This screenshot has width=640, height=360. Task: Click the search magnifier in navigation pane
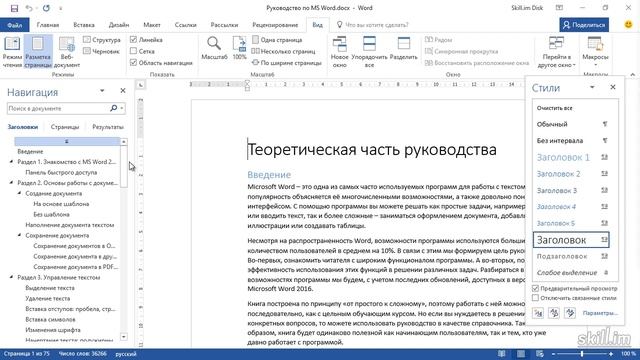click(x=113, y=108)
